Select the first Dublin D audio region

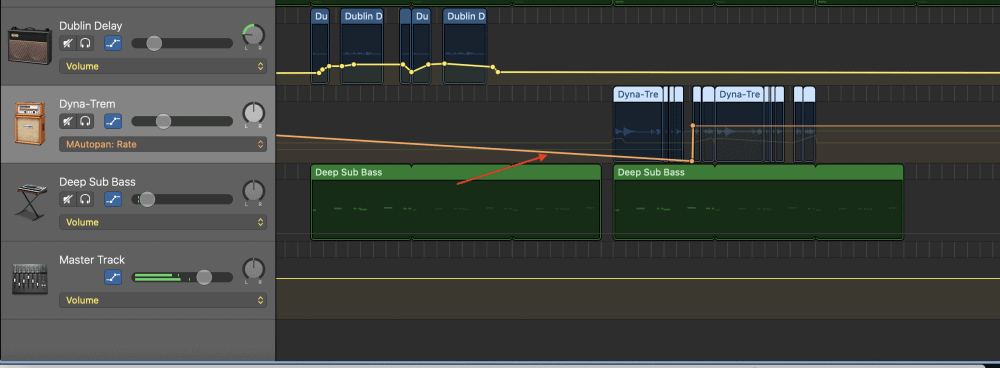pyautogui.click(x=362, y=46)
